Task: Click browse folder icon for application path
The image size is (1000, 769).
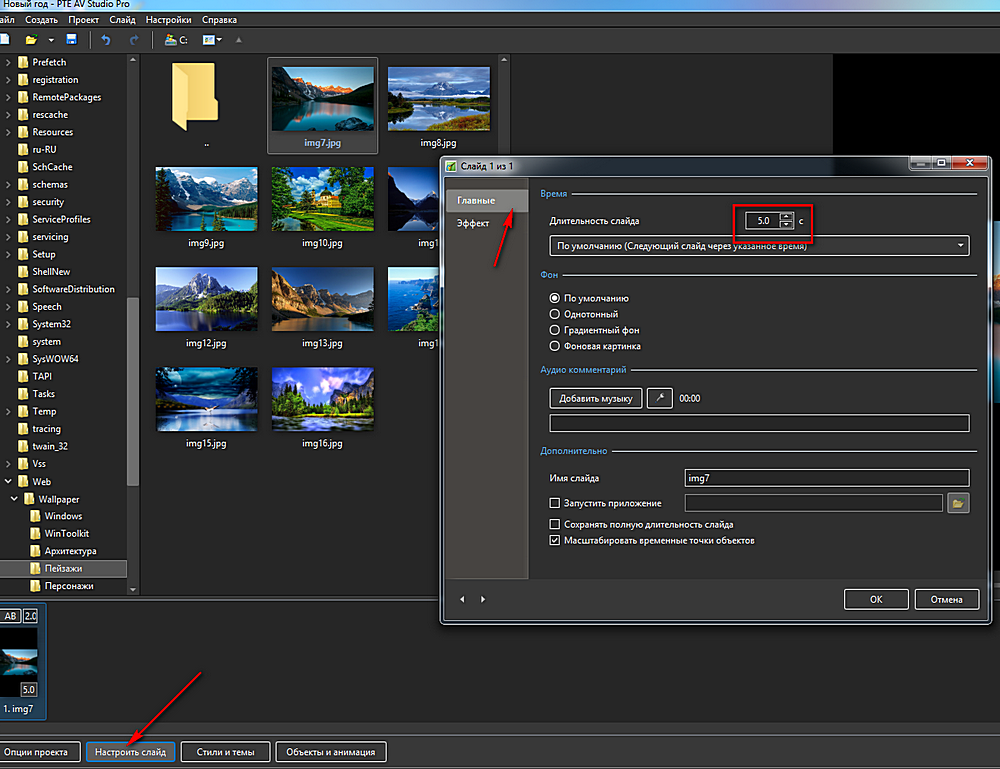Action: tap(958, 503)
